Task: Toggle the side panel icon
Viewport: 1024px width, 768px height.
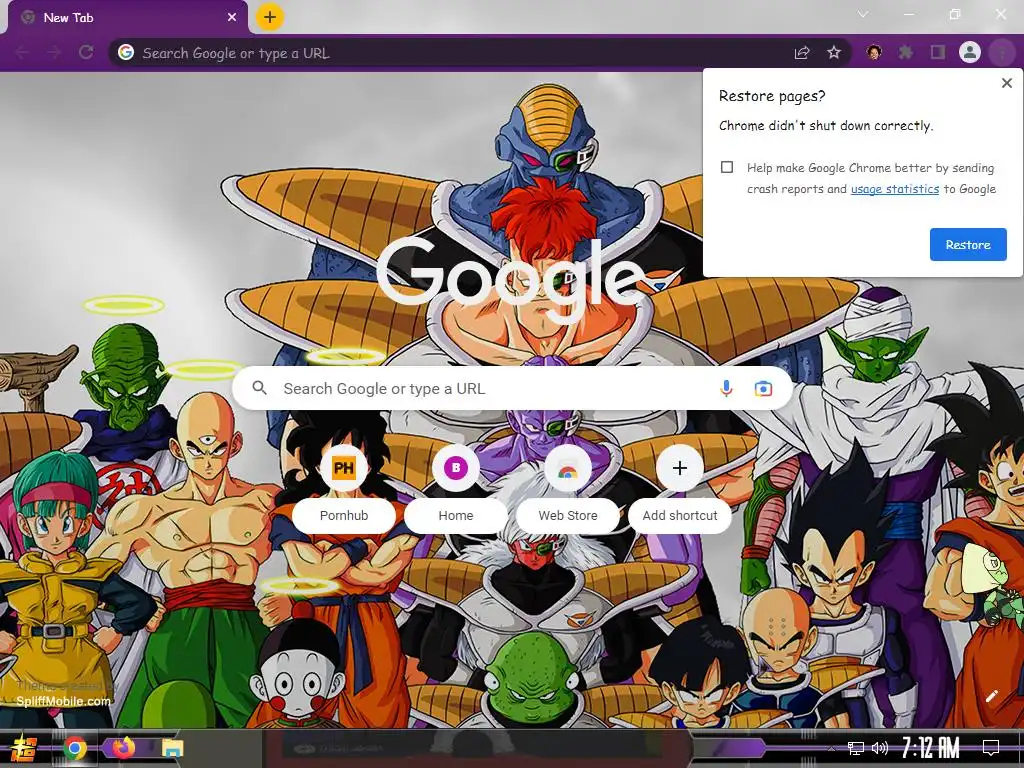Action: (x=938, y=52)
